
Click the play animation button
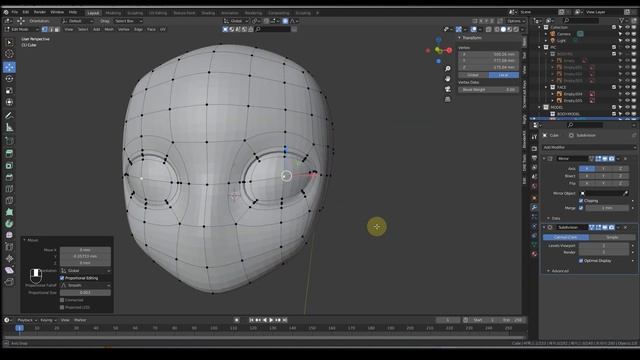[x=271, y=320]
